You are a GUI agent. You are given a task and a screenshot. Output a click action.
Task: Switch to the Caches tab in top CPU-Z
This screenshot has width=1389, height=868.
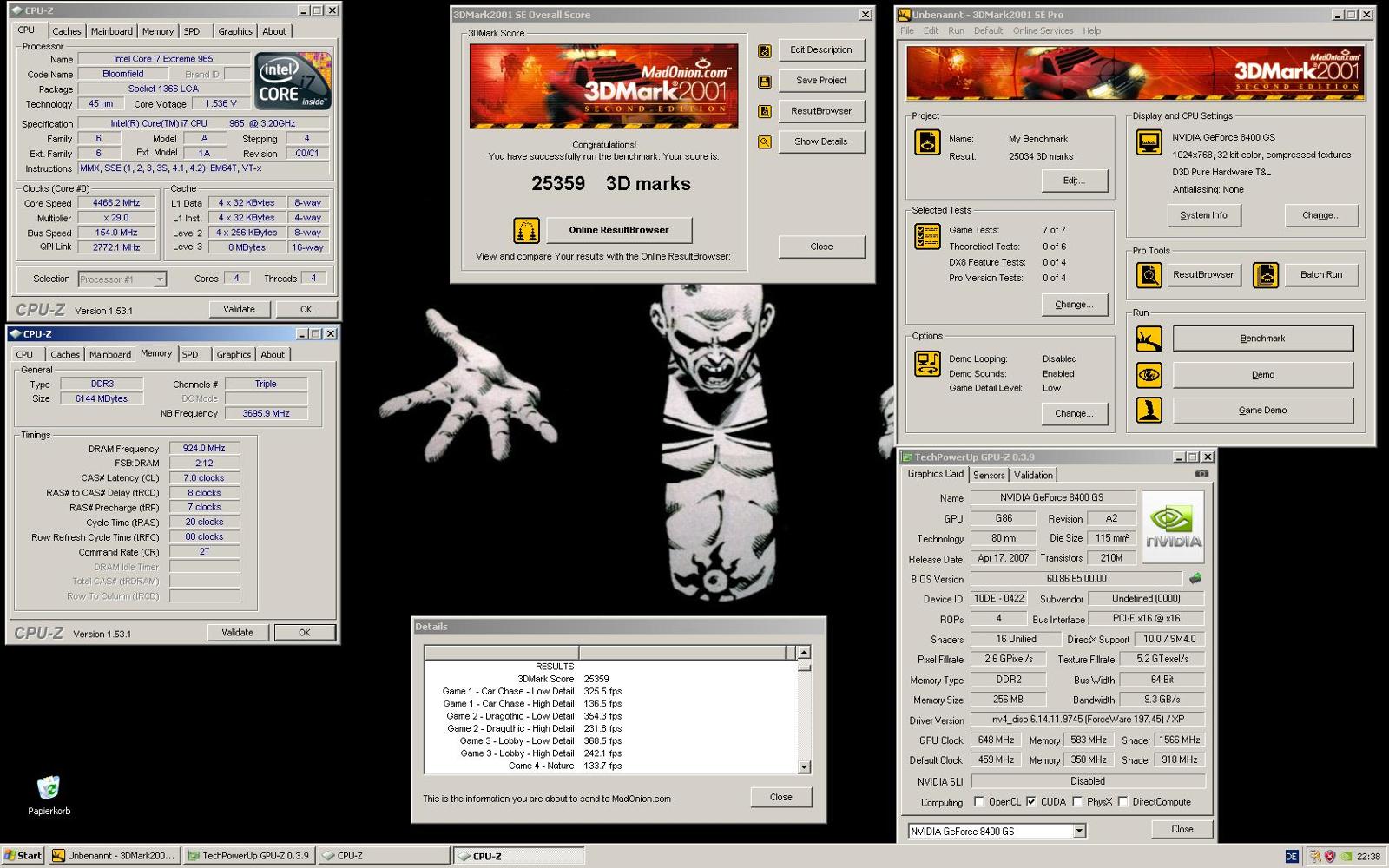(67, 31)
